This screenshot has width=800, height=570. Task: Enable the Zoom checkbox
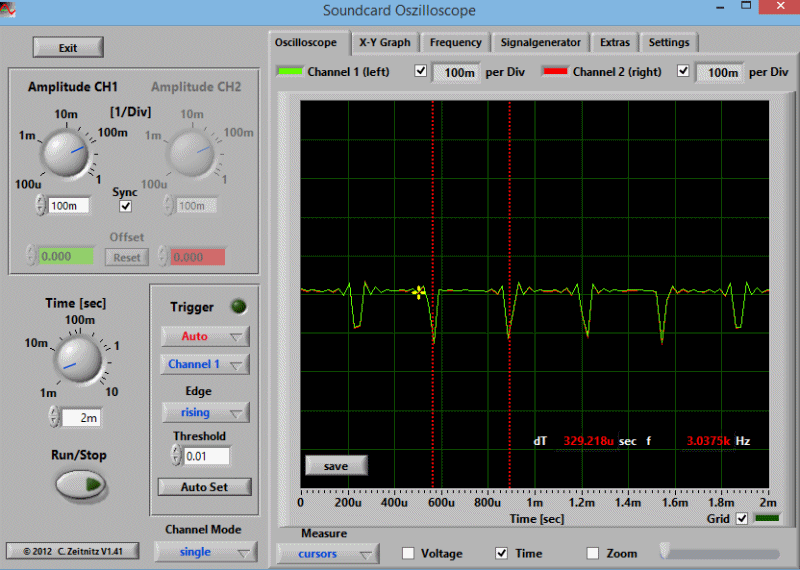click(592, 553)
